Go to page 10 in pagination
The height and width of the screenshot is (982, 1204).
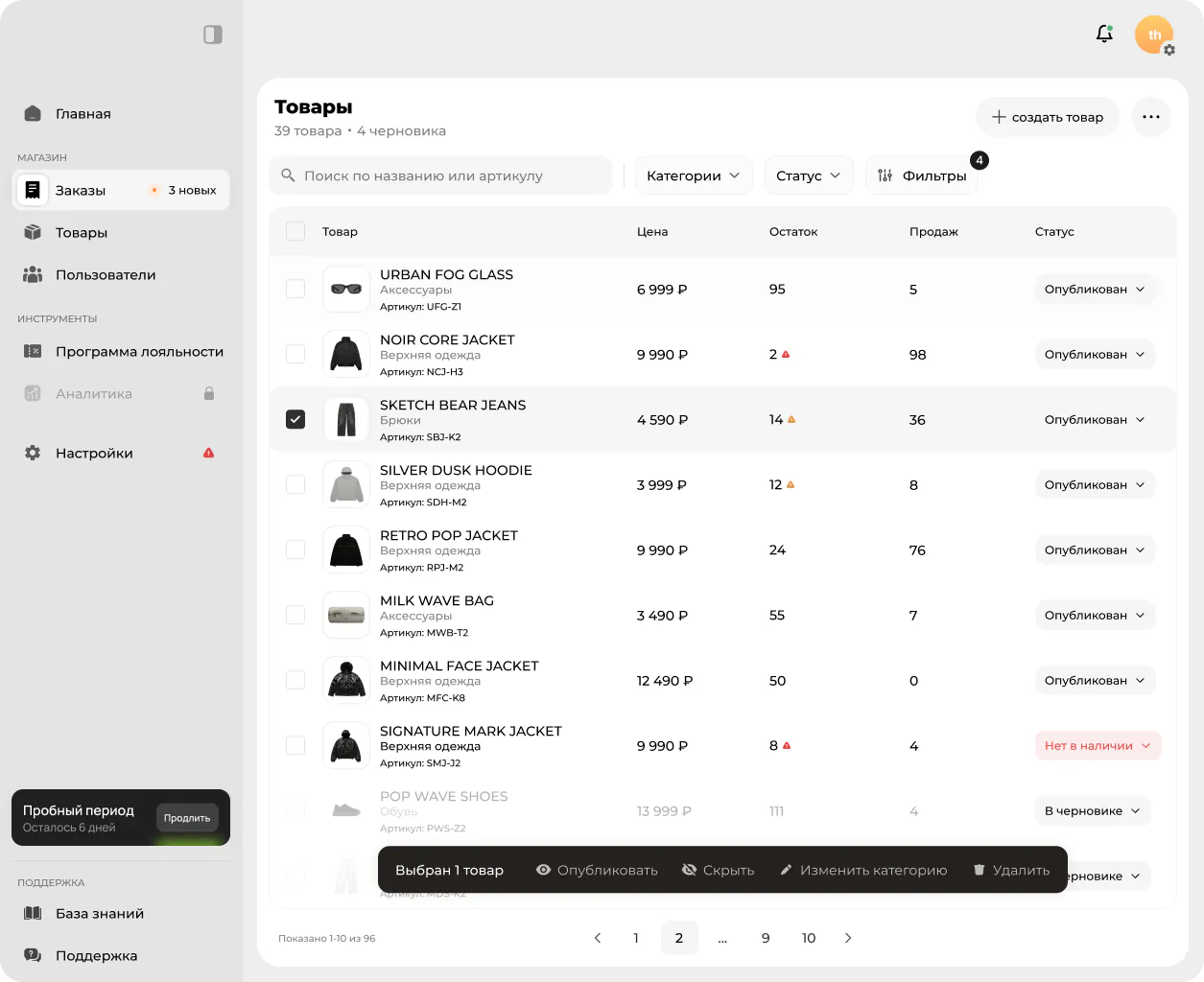pyautogui.click(x=809, y=938)
